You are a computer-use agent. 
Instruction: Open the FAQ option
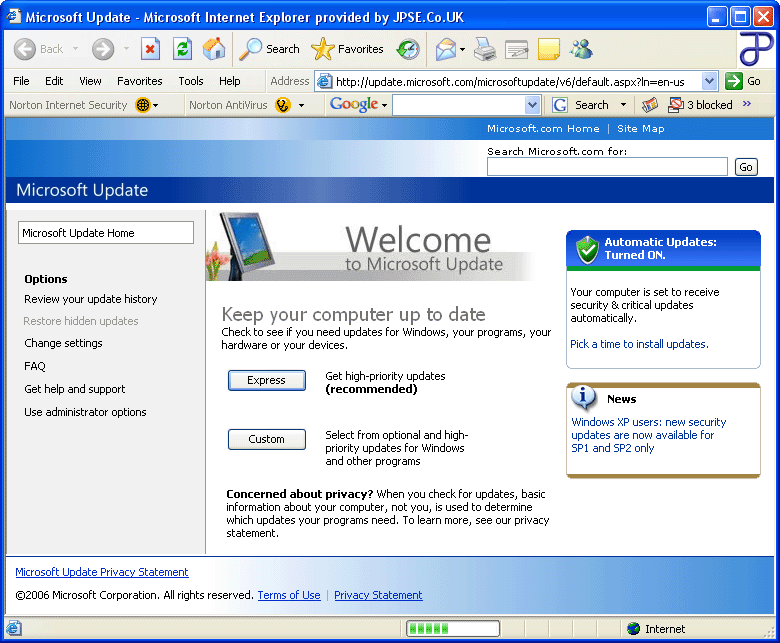[35, 366]
